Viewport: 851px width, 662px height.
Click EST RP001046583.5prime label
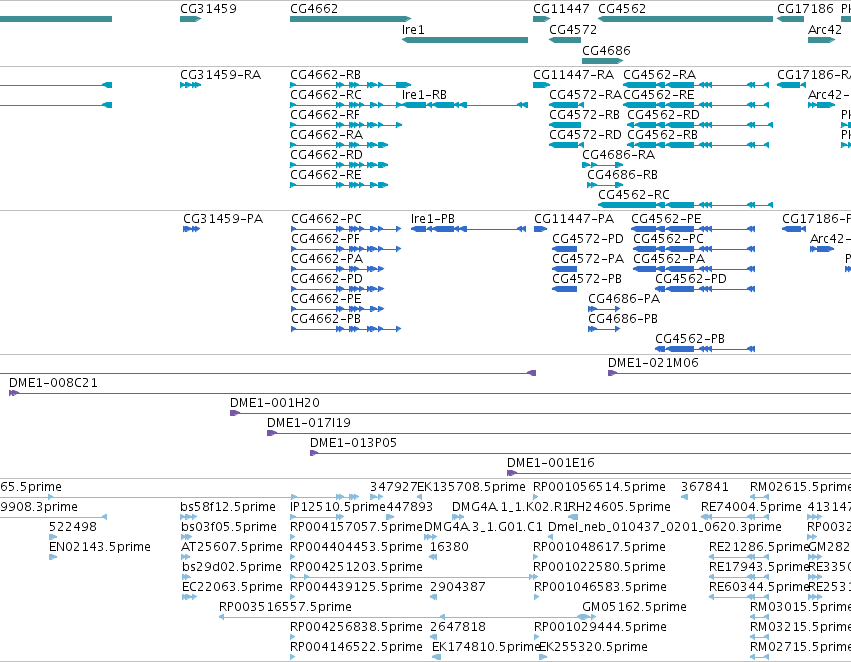pyautogui.click(x=600, y=587)
